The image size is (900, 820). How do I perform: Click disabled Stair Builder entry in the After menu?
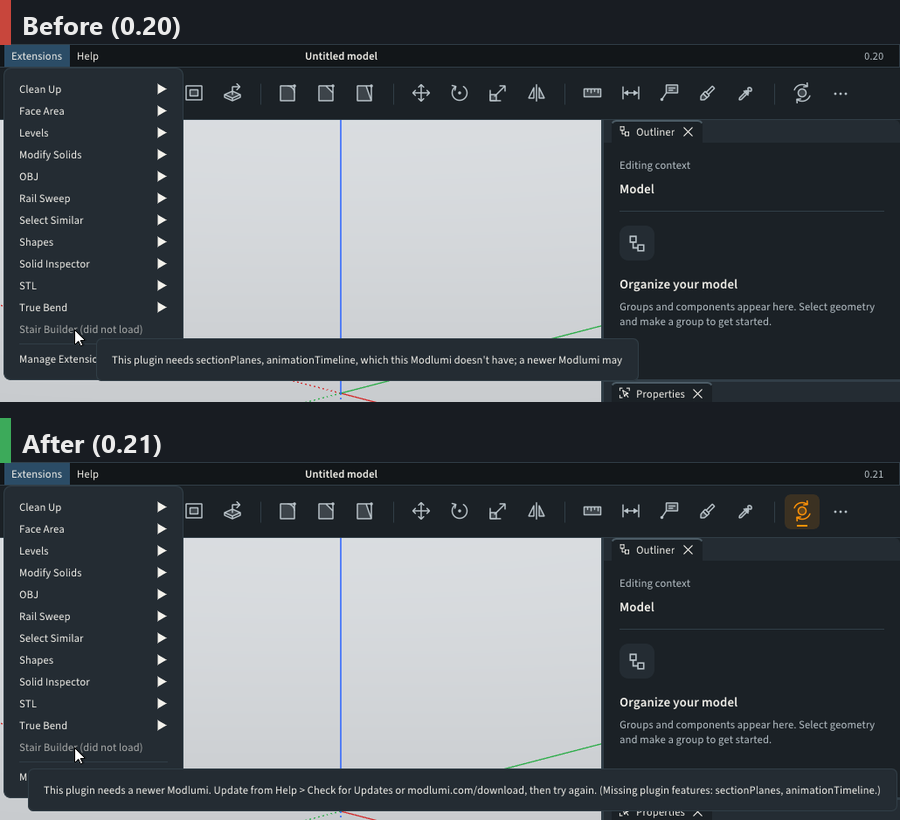tap(92, 747)
